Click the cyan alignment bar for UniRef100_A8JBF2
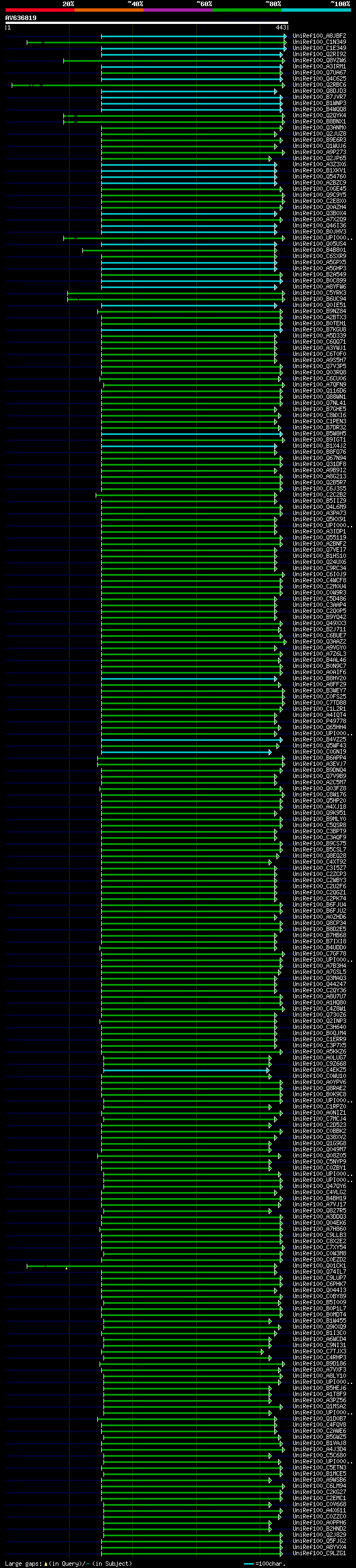Viewport: 356px width, 1568px height. tap(194, 36)
